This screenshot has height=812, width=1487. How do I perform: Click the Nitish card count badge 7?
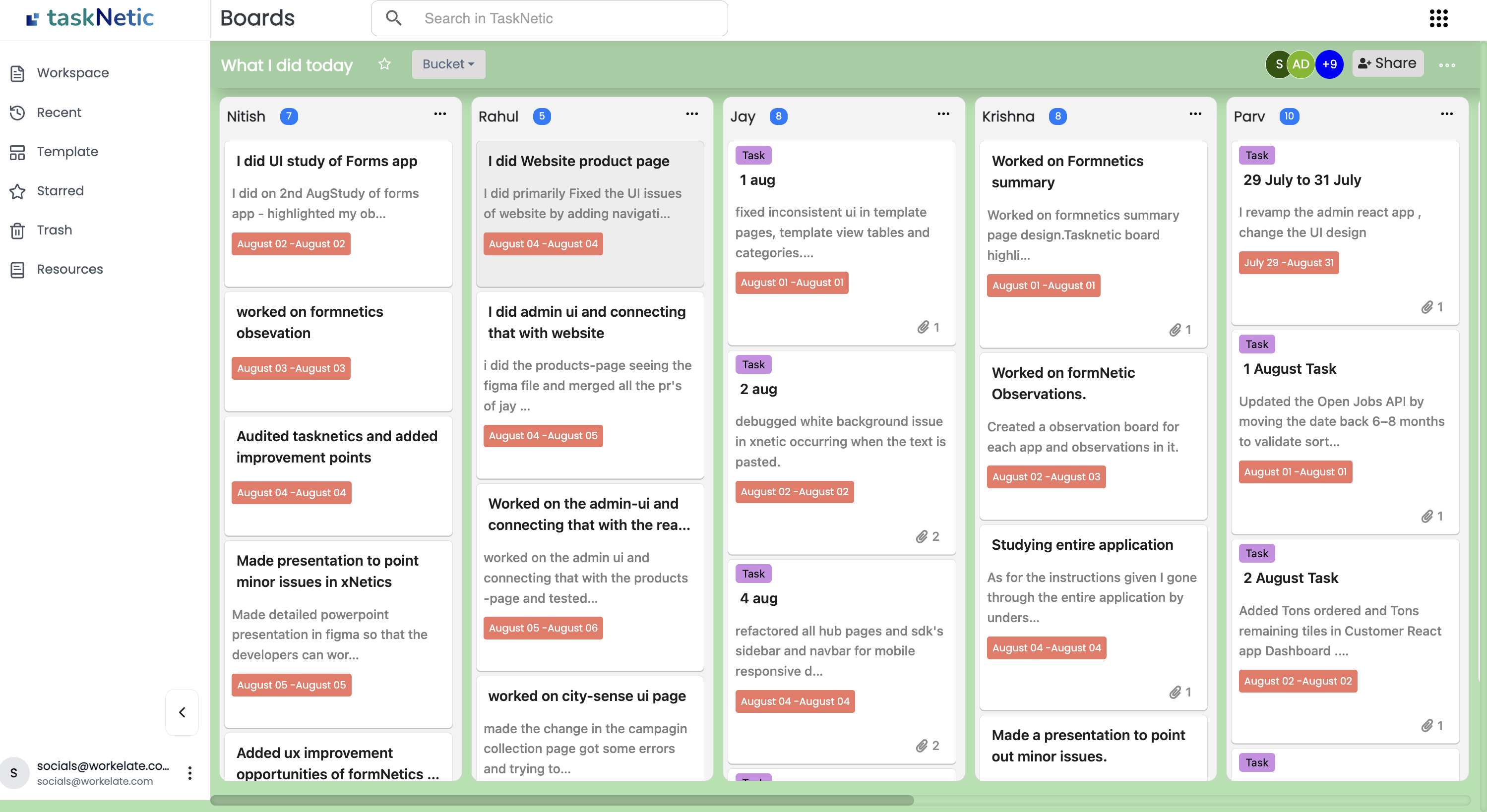[x=289, y=116]
